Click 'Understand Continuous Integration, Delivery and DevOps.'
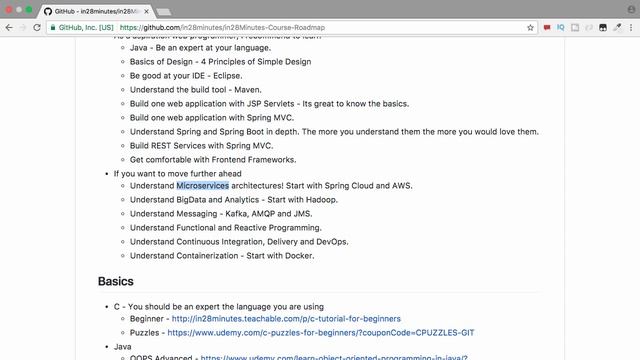640x360 pixels. click(x=239, y=242)
